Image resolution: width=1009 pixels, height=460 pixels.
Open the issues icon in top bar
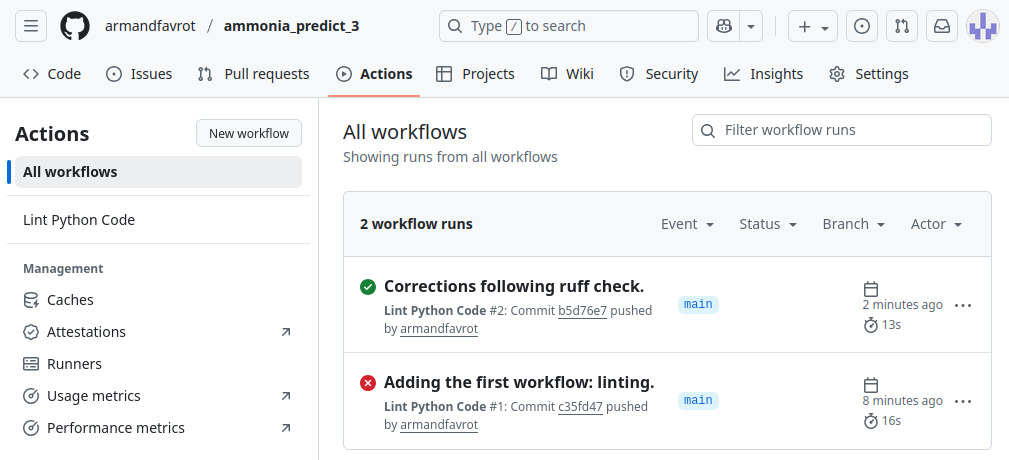click(862, 26)
